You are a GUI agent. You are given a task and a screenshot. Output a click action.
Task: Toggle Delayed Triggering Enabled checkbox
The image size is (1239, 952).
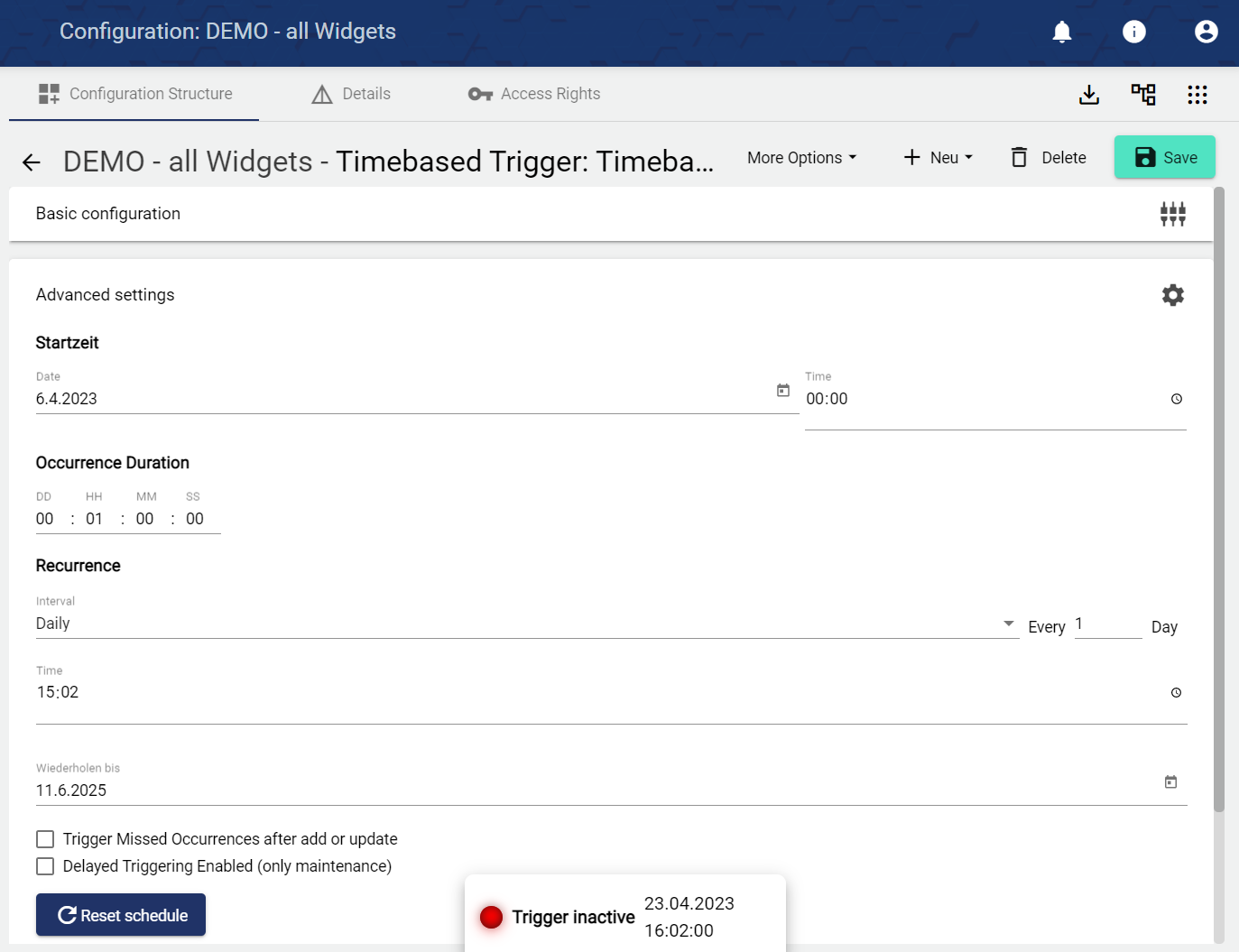pyautogui.click(x=45, y=866)
